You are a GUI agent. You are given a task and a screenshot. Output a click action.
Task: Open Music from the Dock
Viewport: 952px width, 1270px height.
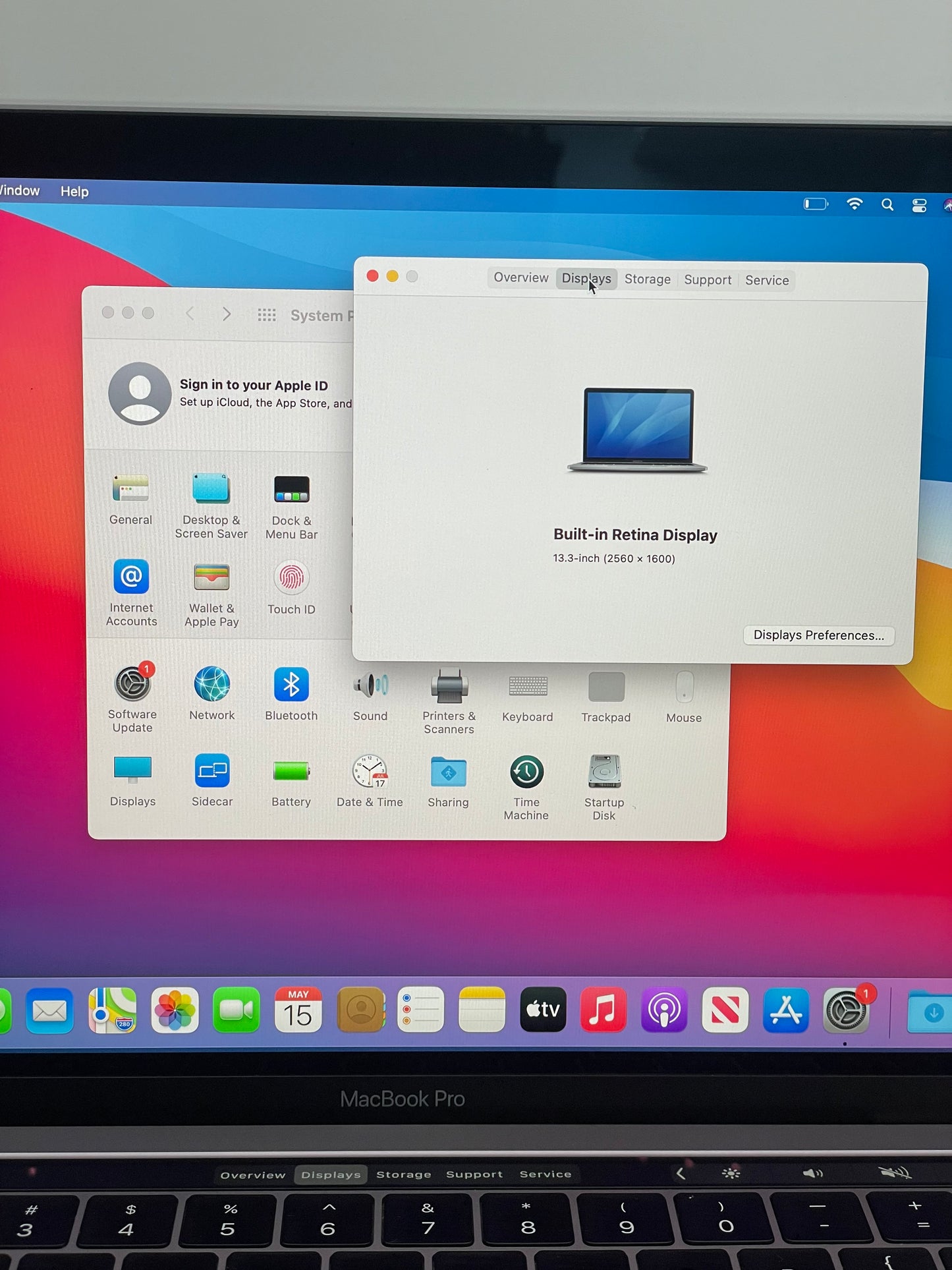(603, 1010)
